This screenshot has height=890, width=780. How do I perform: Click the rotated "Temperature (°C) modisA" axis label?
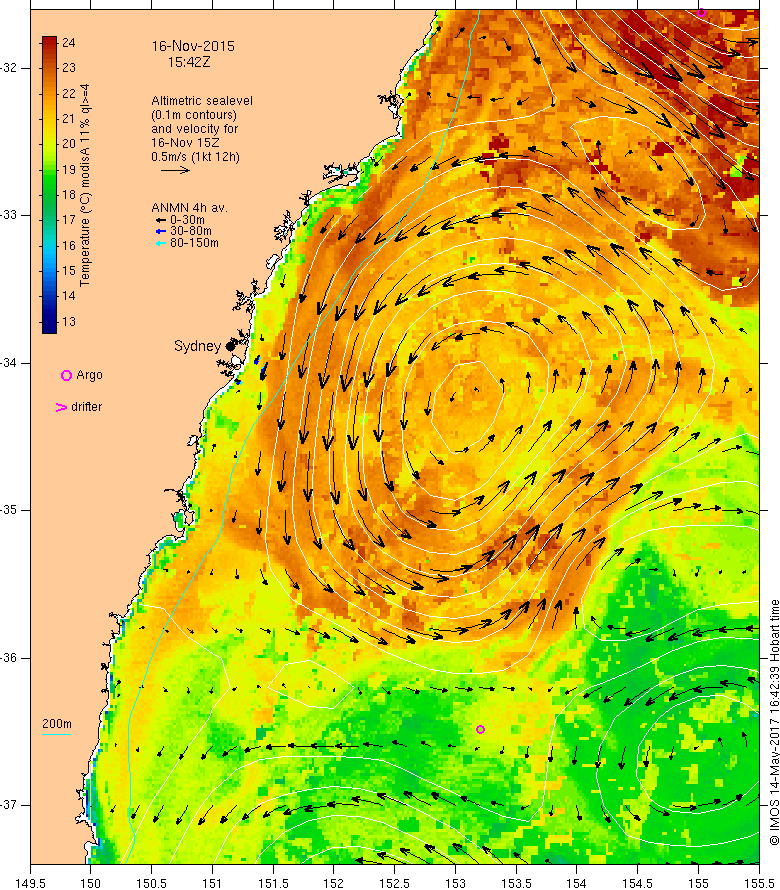pyautogui.click(x=85, y=186)
